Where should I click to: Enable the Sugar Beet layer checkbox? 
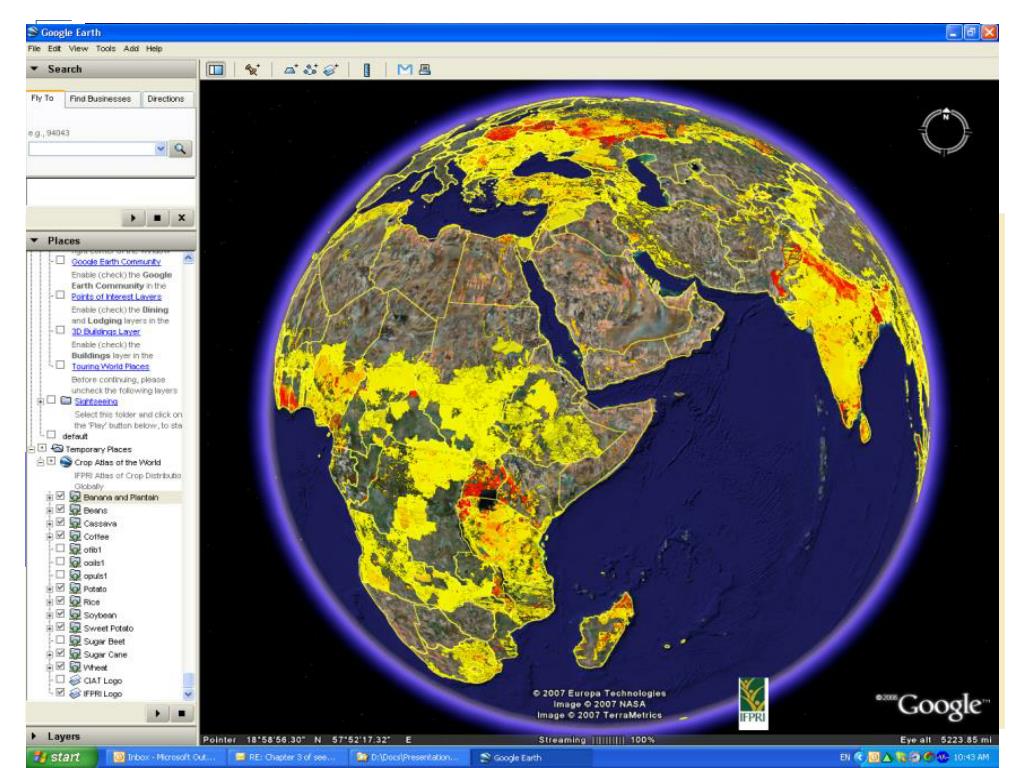pyautogui.click(x=61, y=641)
